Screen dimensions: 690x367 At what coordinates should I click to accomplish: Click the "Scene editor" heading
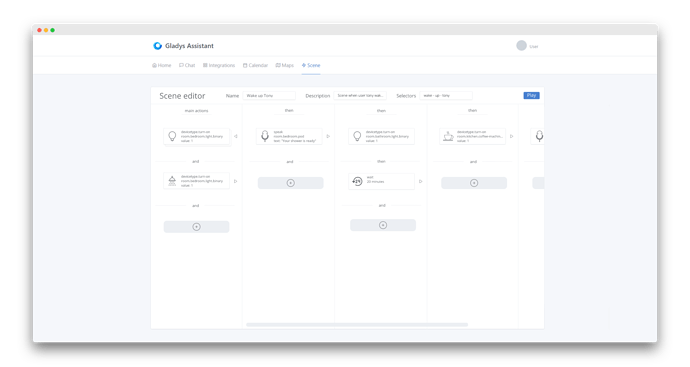tap(182, 96)
